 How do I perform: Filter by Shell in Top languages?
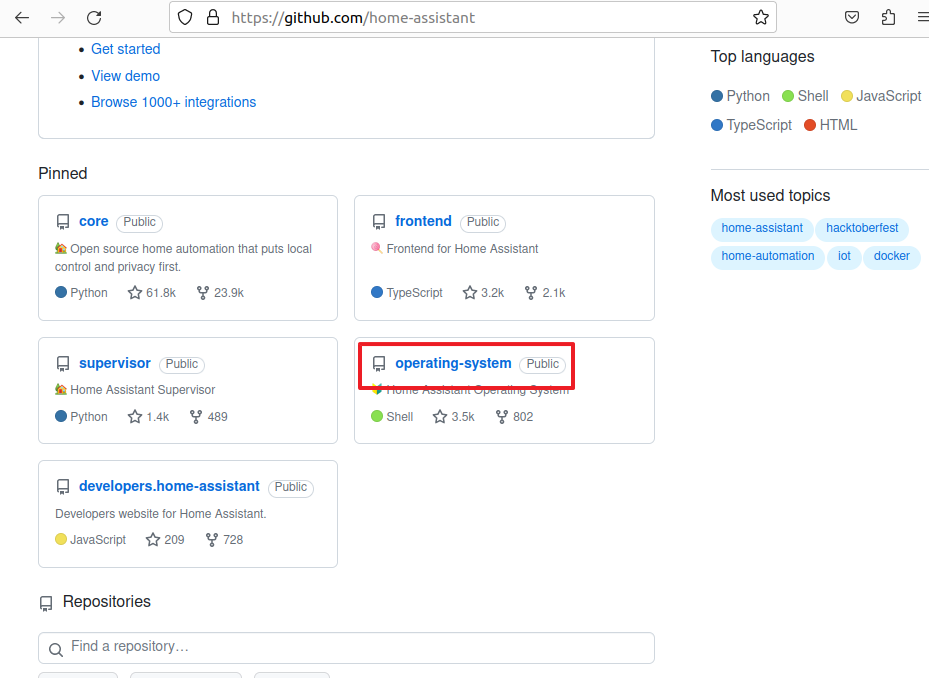point(805,96)
